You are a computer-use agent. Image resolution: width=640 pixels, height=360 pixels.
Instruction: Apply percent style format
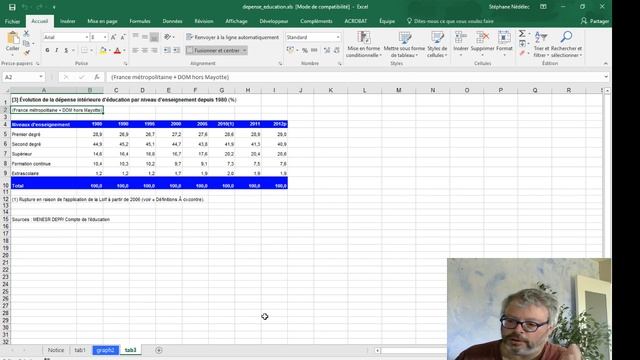pyautogui.click(x=305, y=50)
